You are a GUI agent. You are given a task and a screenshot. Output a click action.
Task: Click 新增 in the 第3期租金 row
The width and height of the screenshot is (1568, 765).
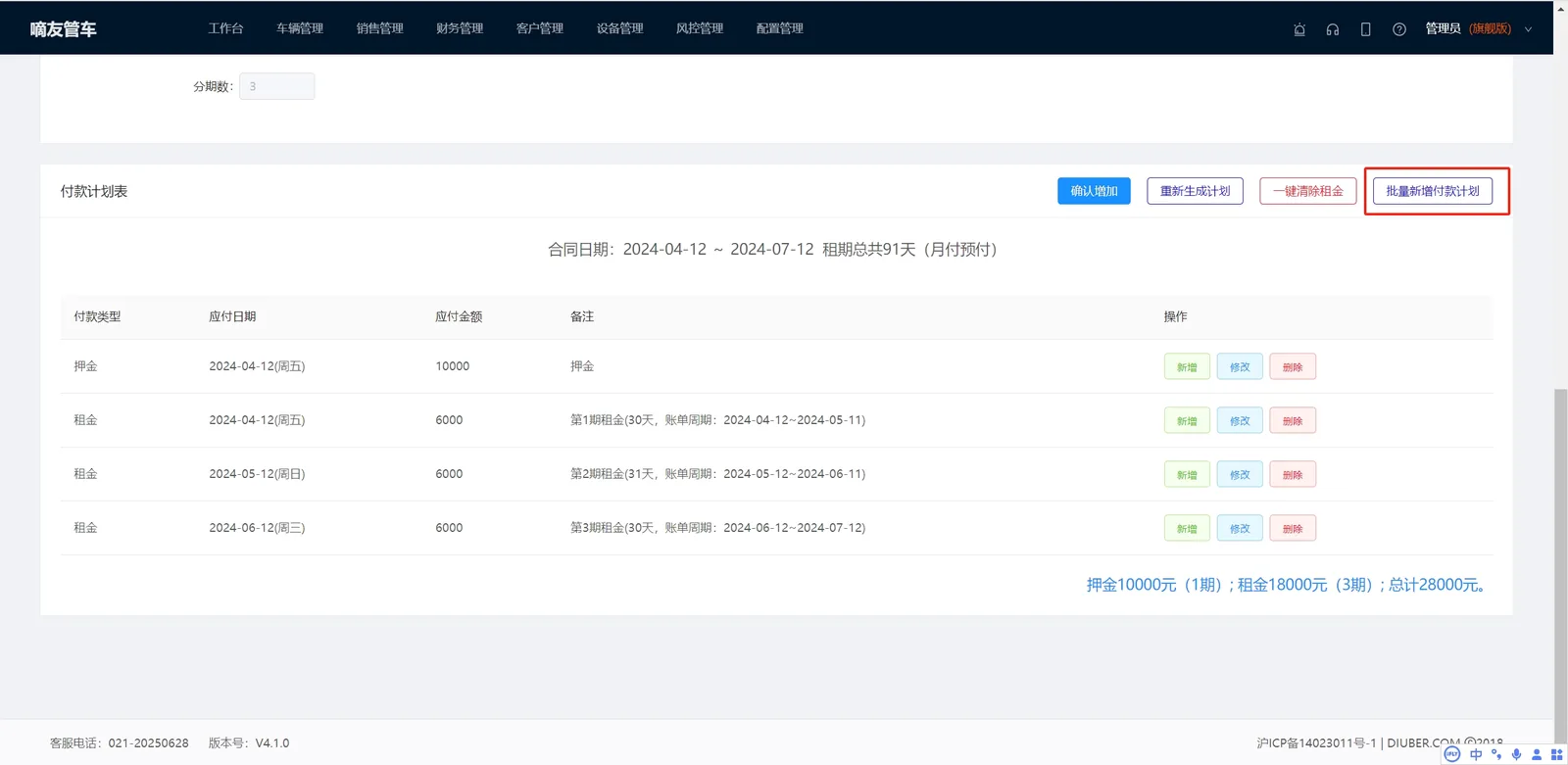[x=1187, y=529]
